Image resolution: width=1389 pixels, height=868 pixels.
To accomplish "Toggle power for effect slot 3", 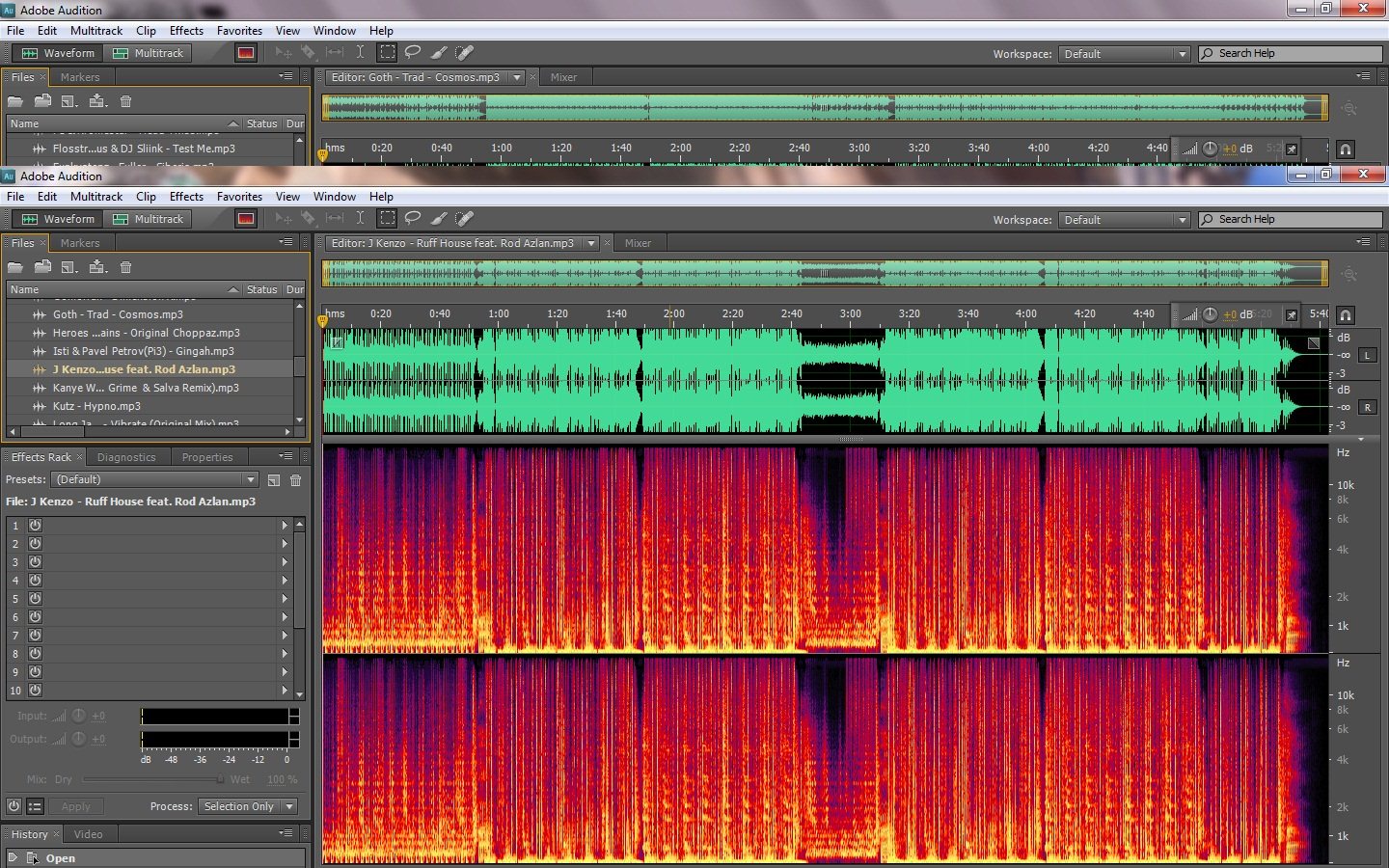I will (35, 562).
